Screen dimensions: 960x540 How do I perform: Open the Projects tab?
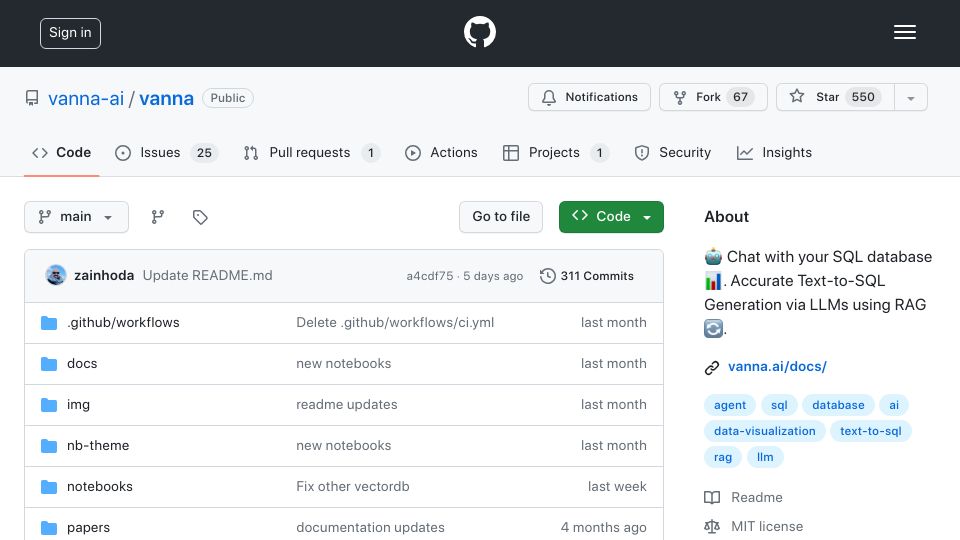[x=555, y=152]
